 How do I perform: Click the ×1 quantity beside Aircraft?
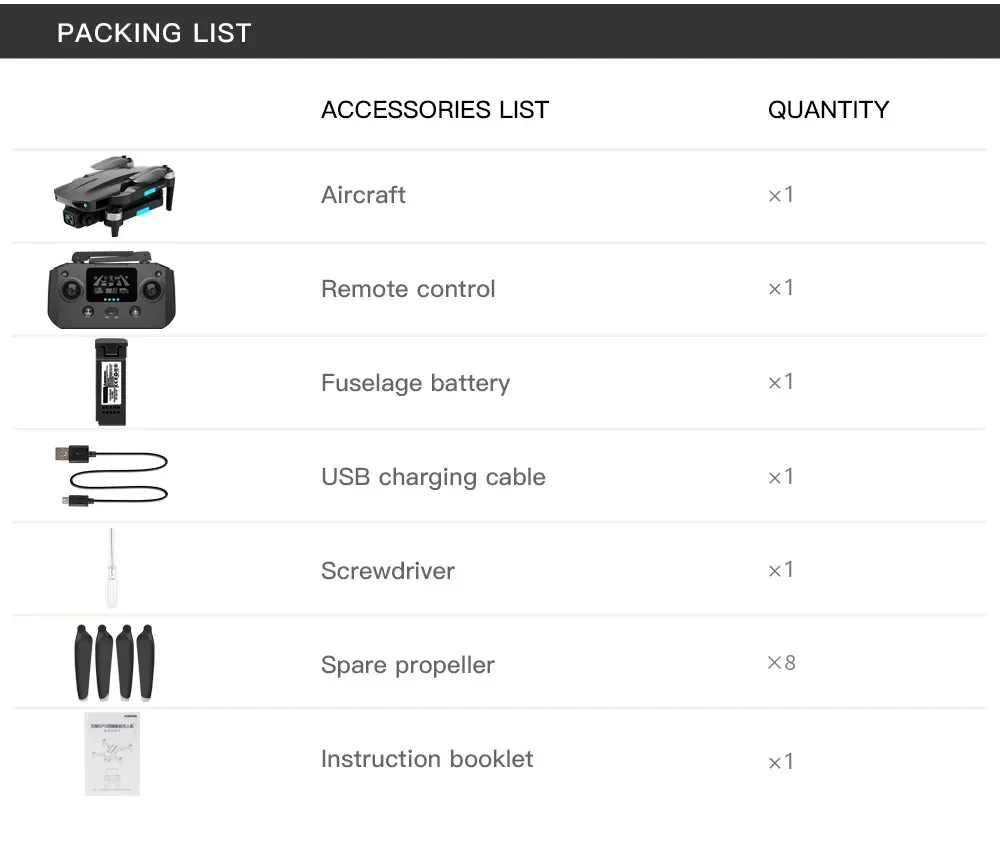(x=780, y=195)
